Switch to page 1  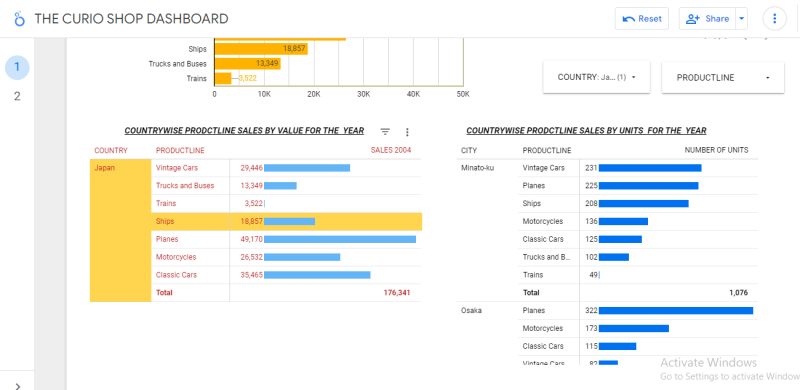coord(17,67)
